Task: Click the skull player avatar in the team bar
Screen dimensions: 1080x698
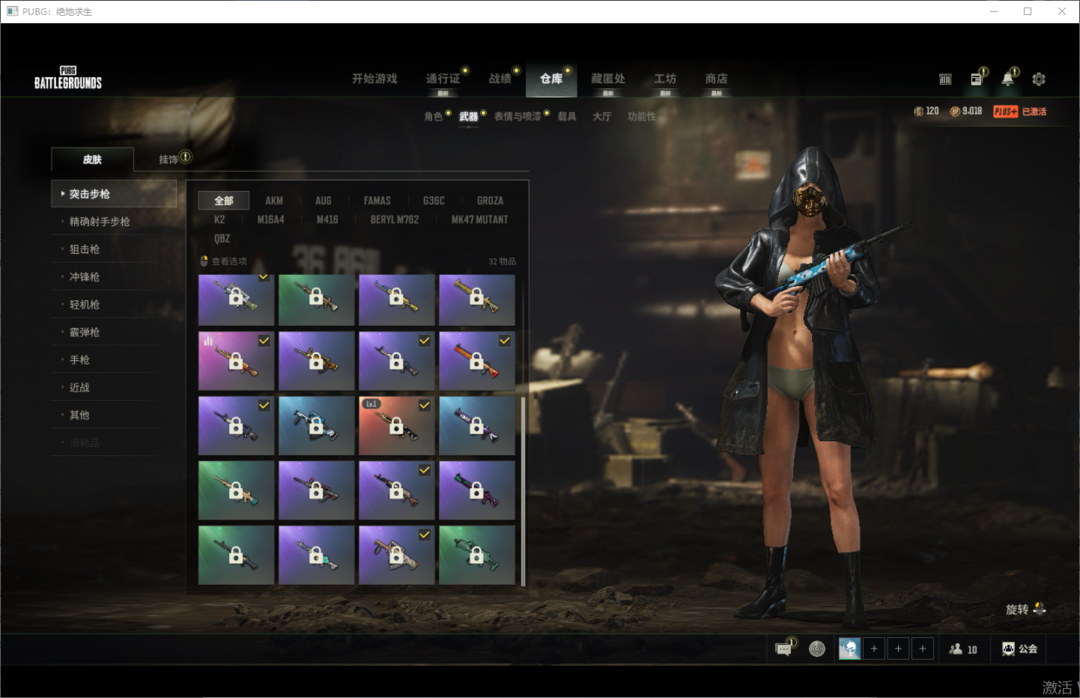Action: [x=849, y=648]
